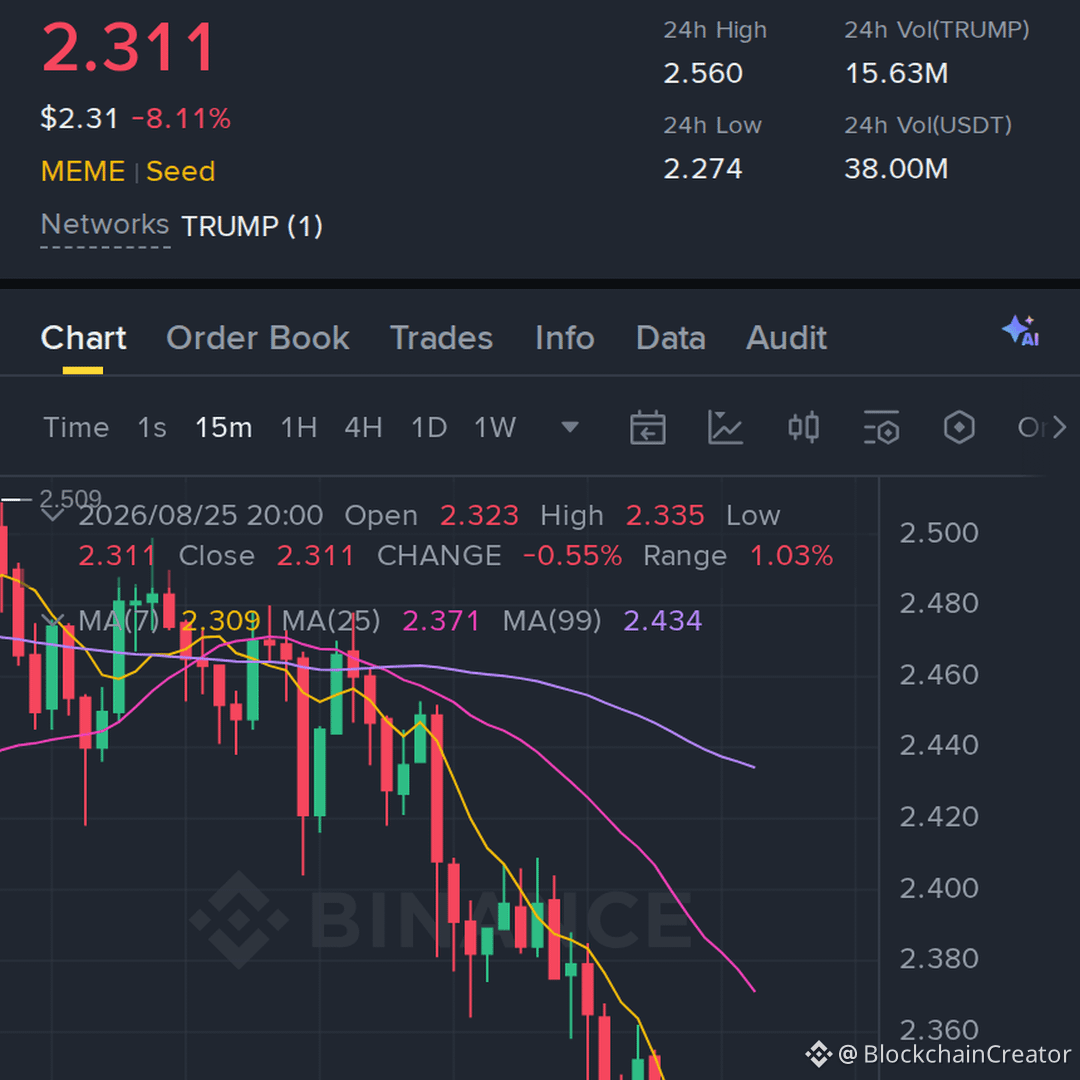Image resolution: width=1080 pixels, height=1080 pixels.
Task: Click the 2.509 high marker label
Action: click(x=70, y=497)
